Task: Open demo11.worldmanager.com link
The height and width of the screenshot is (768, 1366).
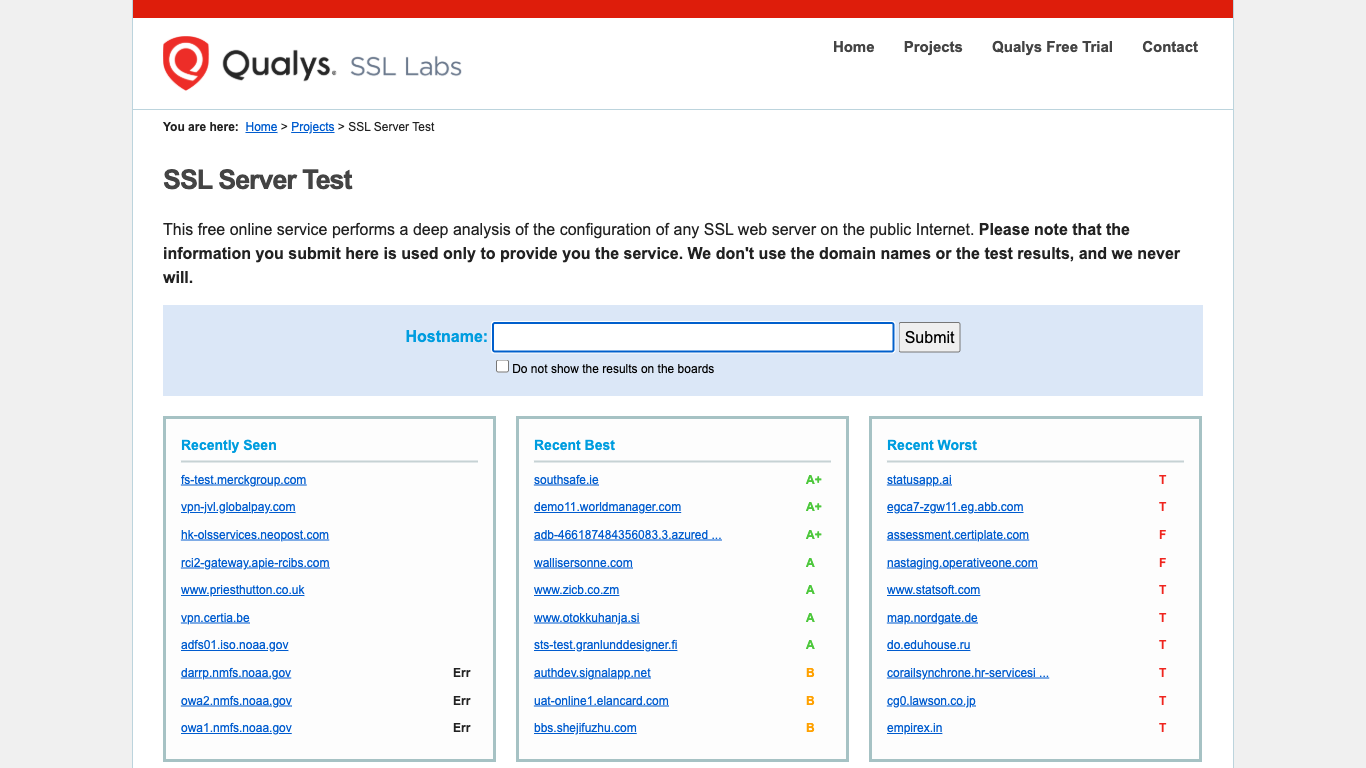Action: pyautogui.click(x=608, y=507)
